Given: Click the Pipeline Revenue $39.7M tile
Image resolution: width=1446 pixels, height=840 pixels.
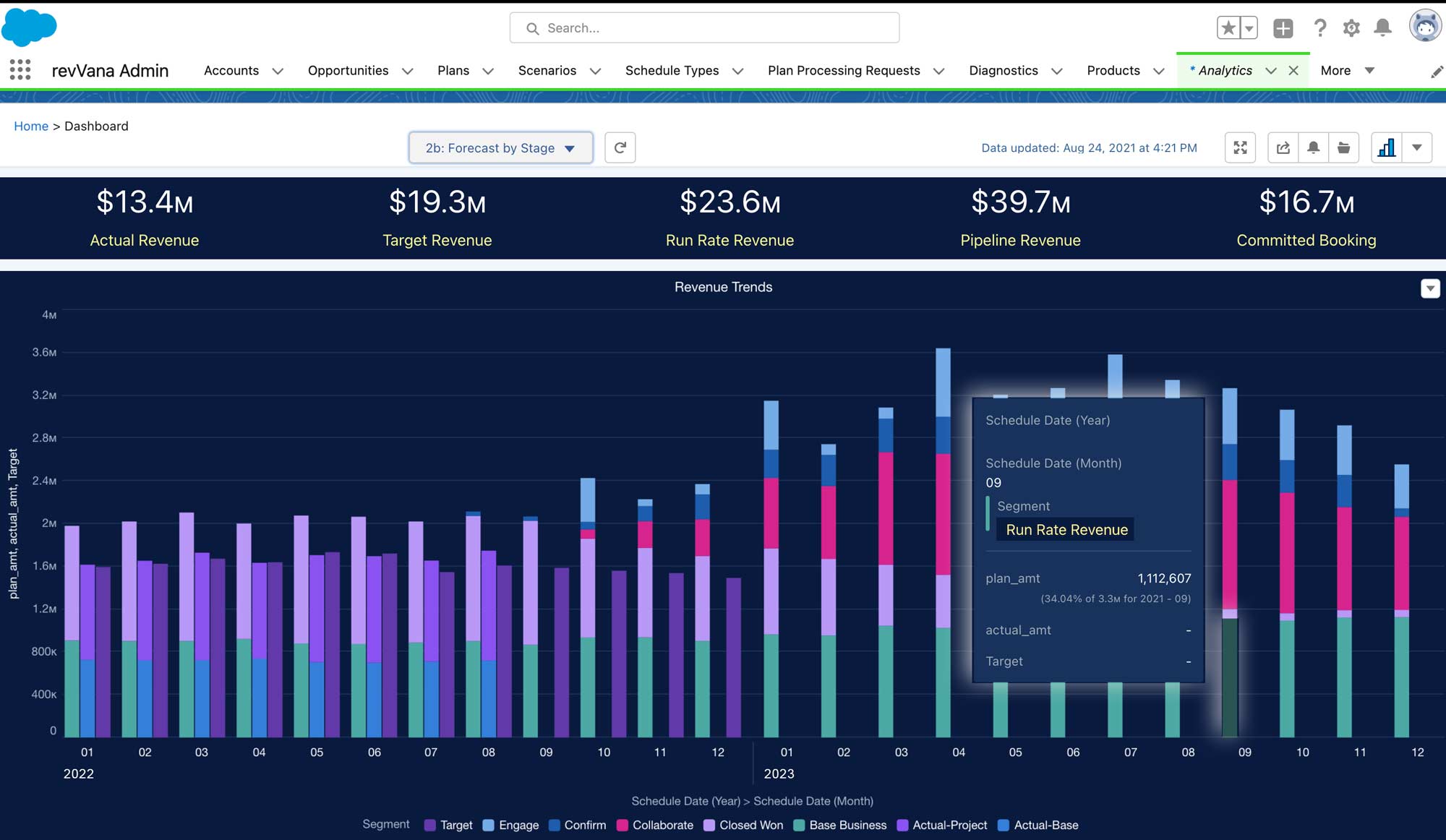Looking at the screenshot, I should pos(1020,218).
